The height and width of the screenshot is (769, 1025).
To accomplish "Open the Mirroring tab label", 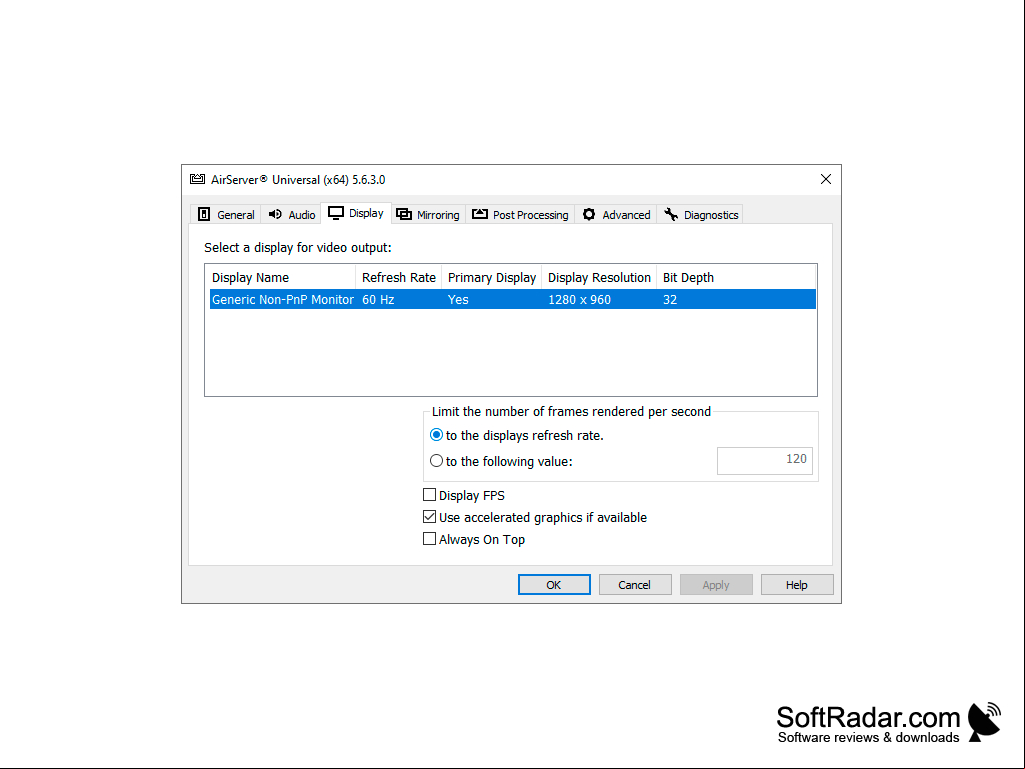I will tap(438, 215).
